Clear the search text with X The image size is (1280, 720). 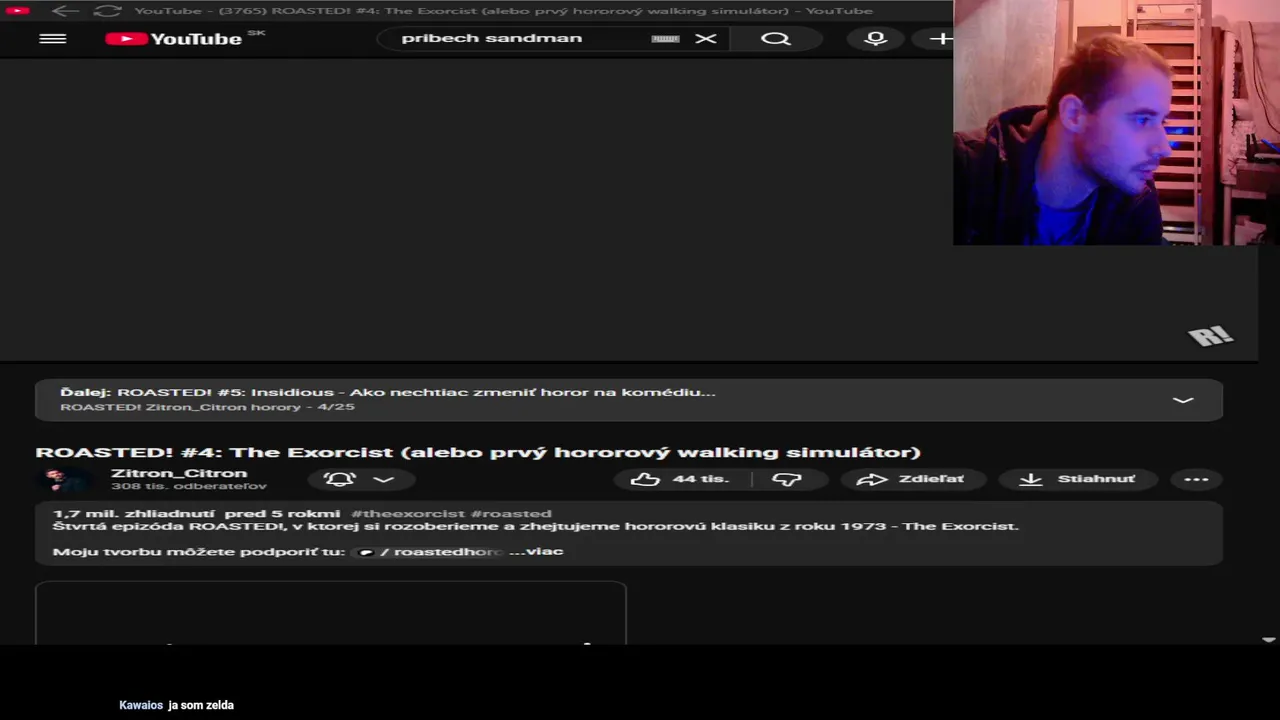tap(706, 38)
